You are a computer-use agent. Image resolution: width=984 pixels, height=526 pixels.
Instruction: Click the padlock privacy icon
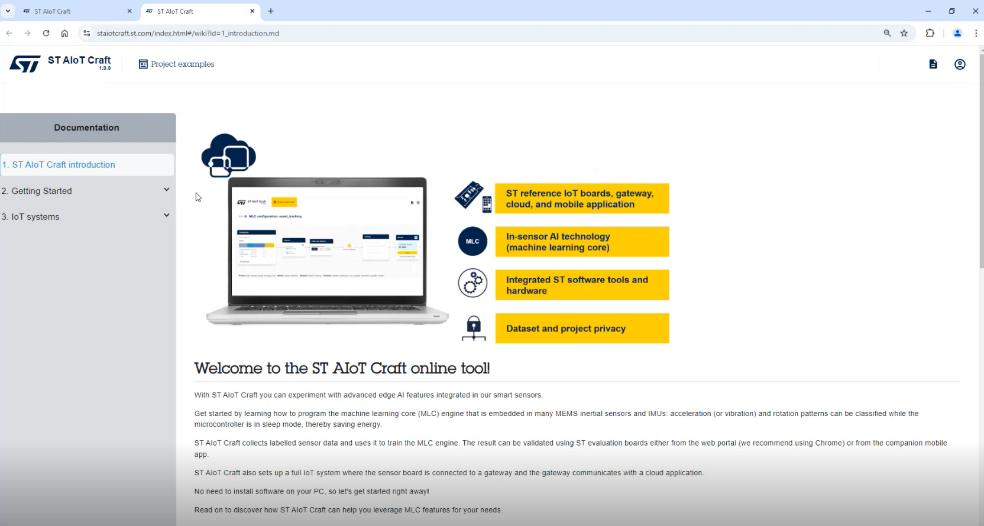click(474, 328)
